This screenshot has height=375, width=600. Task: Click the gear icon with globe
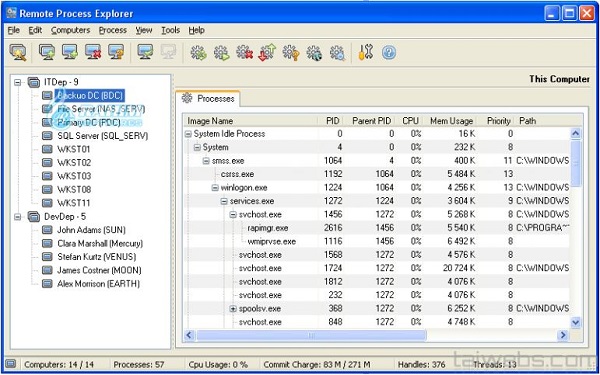click(x=314, y=52)
